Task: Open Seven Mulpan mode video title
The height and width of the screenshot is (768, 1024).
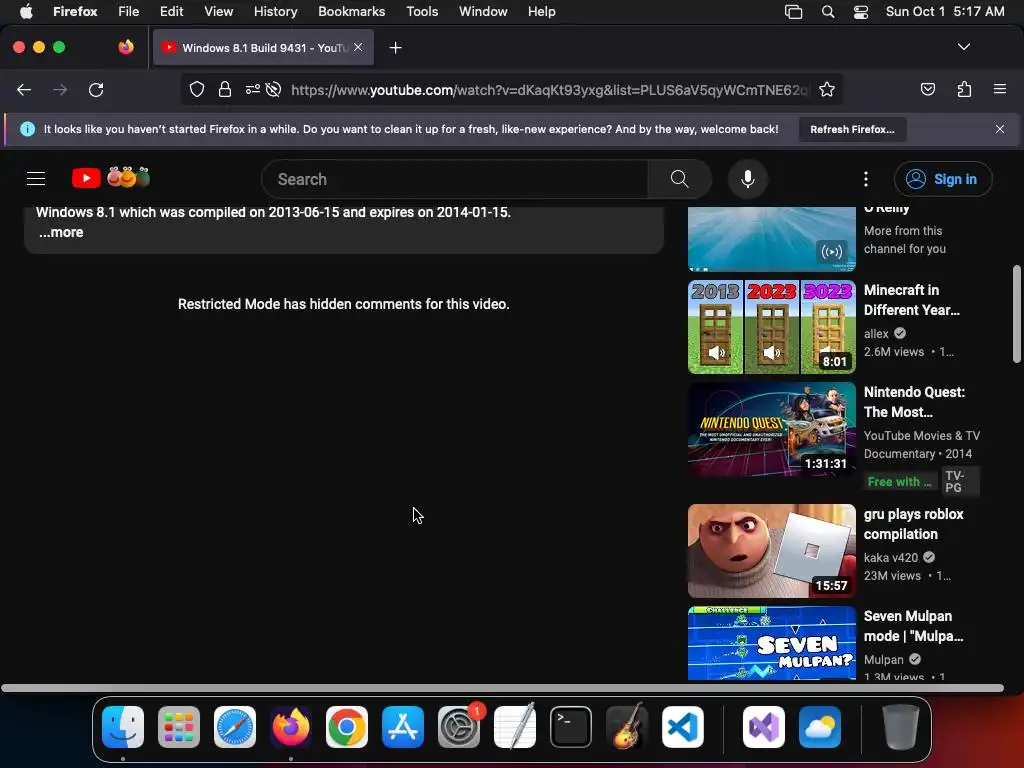Action: 914,626
